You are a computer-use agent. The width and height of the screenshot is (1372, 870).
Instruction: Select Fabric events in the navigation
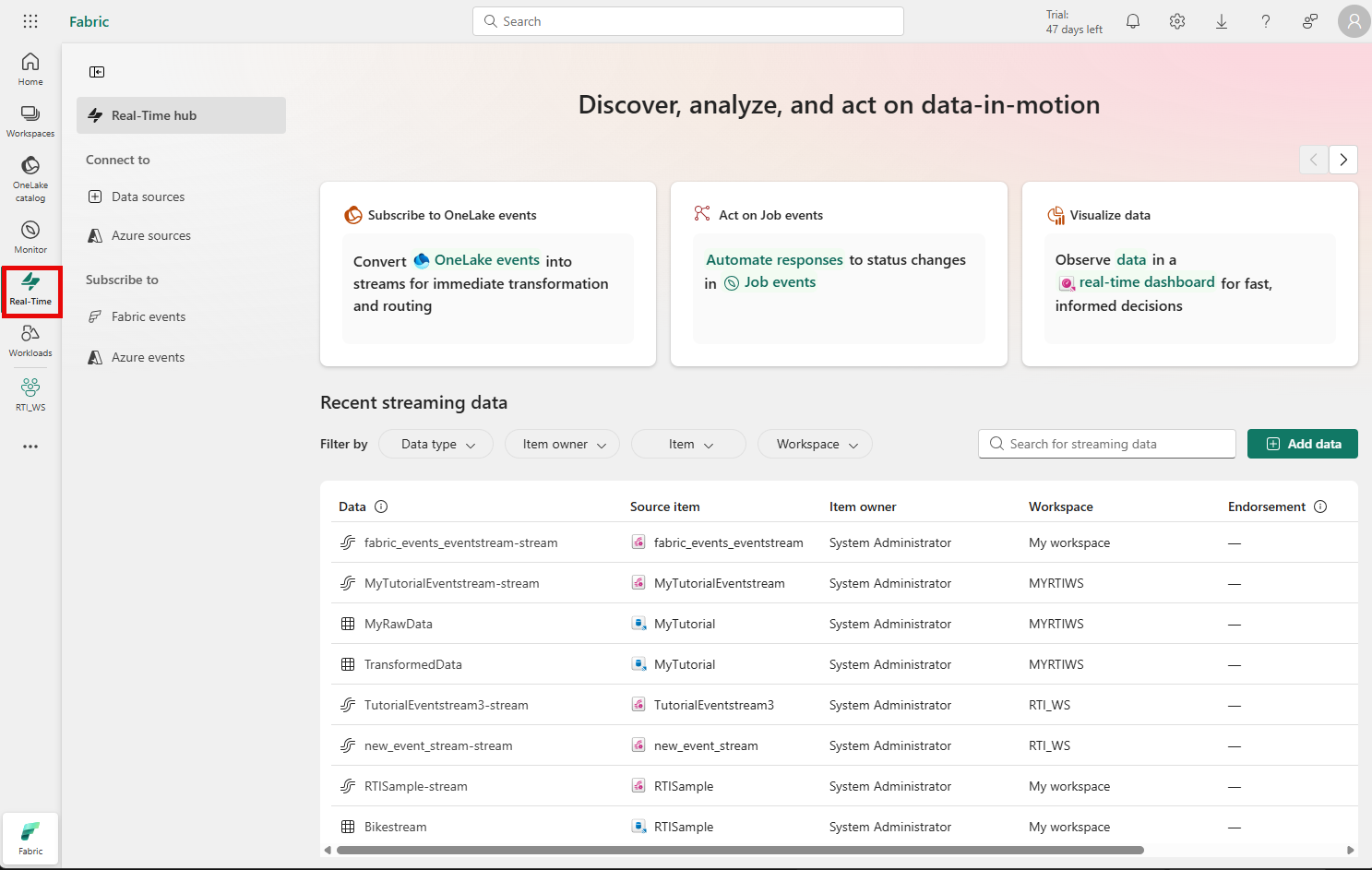click(x=148, y=316)
